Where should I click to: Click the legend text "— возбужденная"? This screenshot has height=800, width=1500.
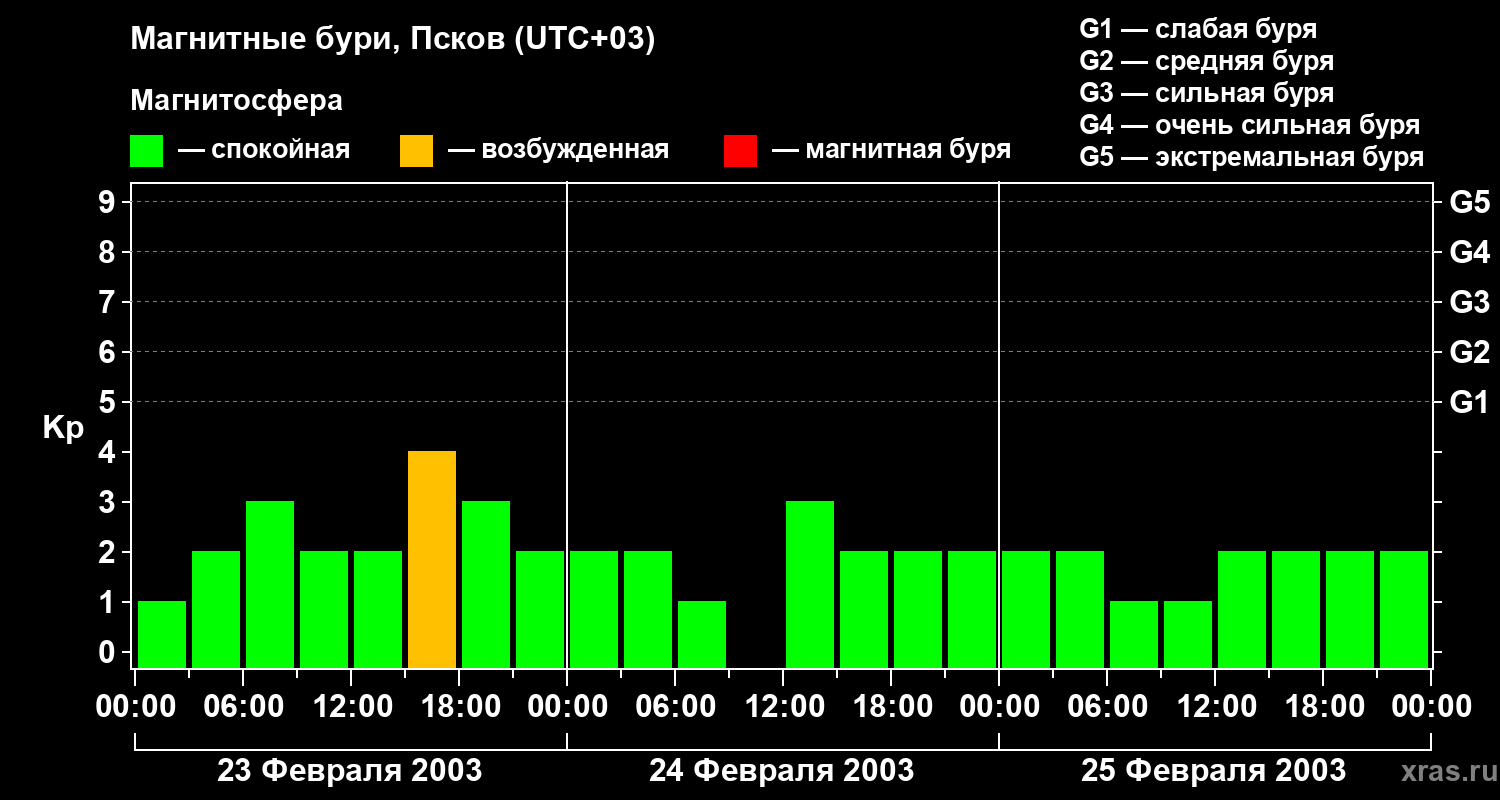[558, 150]
